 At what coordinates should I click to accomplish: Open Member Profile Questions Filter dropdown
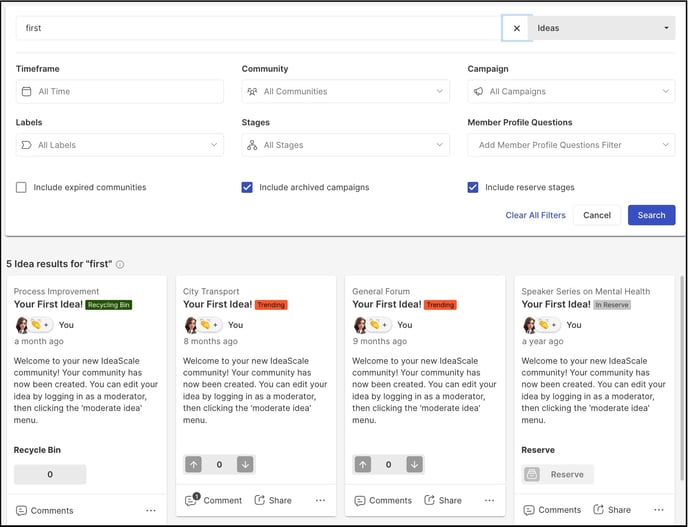[571, 145]
